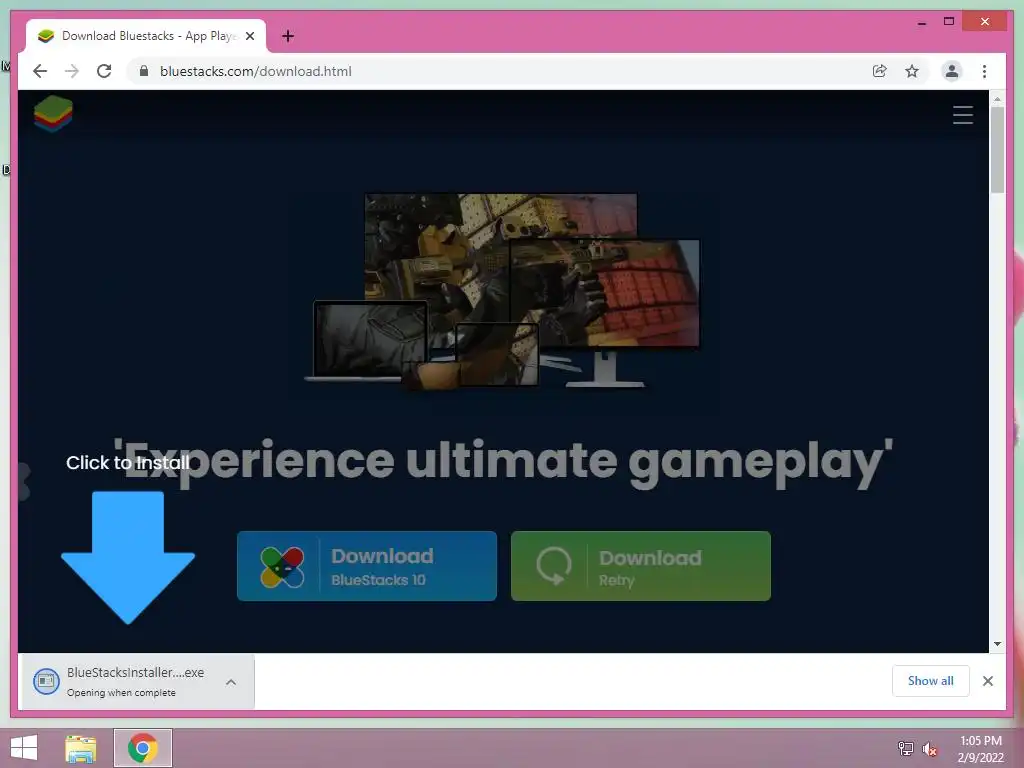Click the padlock site info icon
The image size is (1024, 768).
(144, 71)
